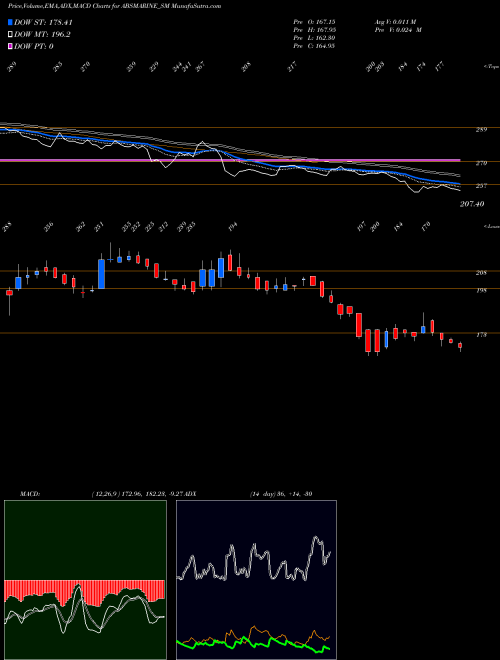Click the chart title mentioning ABSMARINE_SM
This screenshot has width=500, height=660.
114,6
